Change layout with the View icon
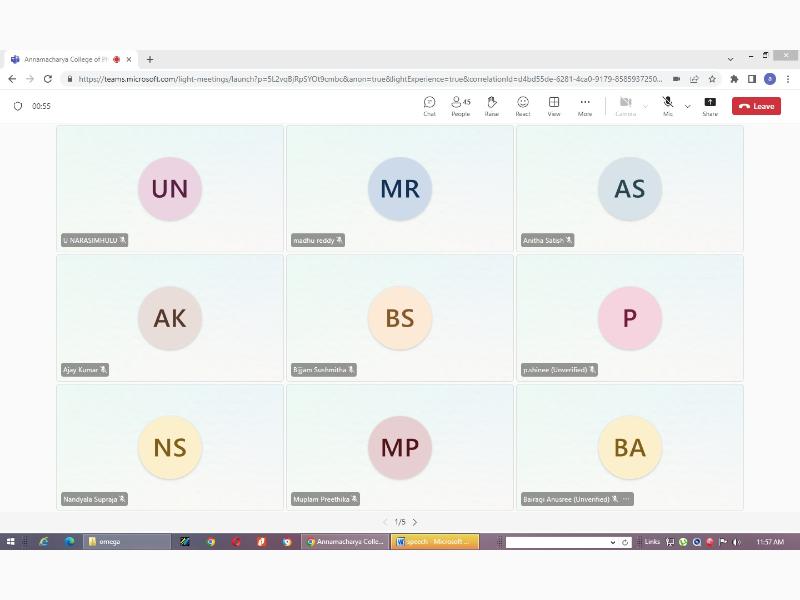The width and height of the screenshot is (800, 600). point(553,105)
